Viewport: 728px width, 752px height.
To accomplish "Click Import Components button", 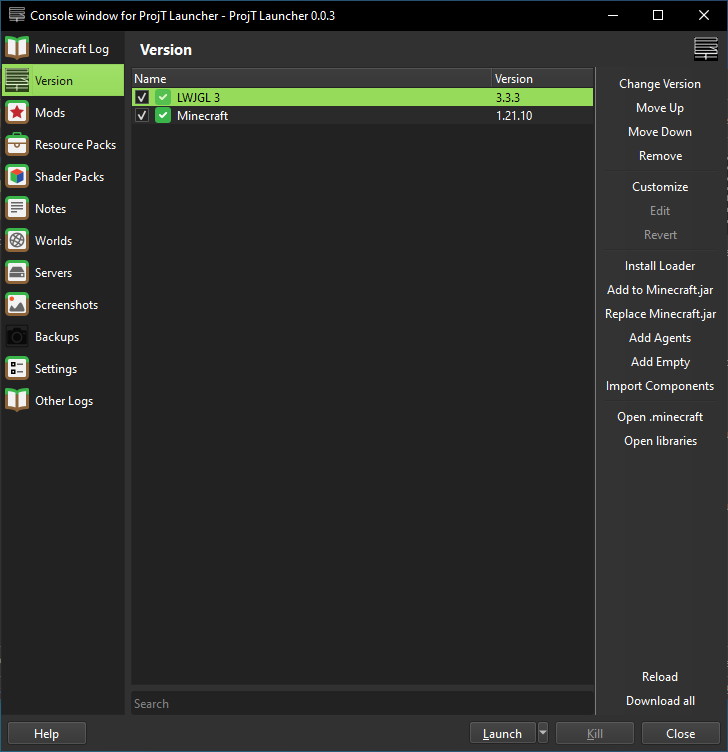I will point(660,386).
